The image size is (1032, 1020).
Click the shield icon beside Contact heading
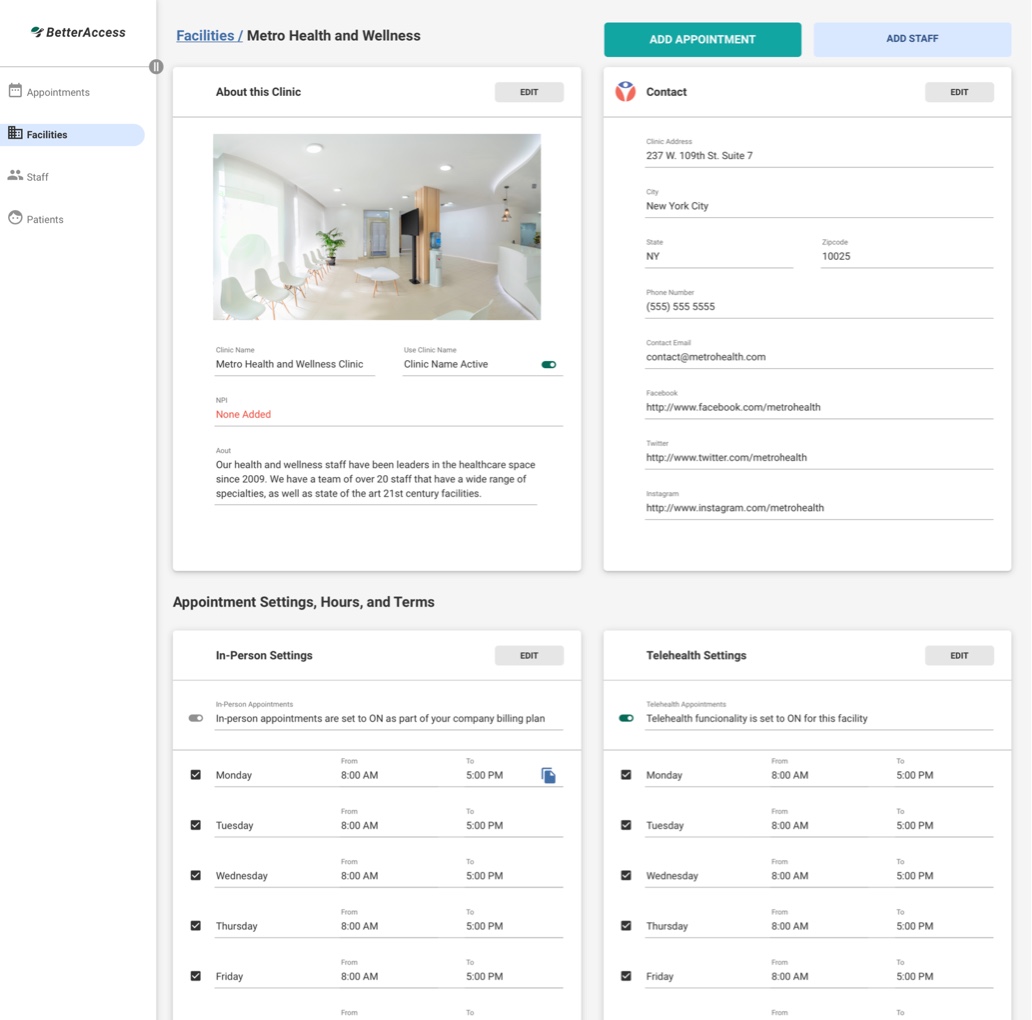(x=626, y=91)
